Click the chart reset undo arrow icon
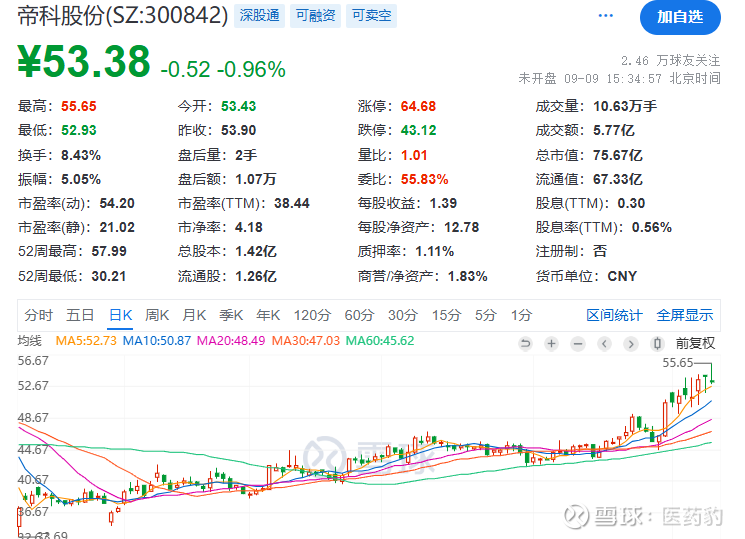This screenshot has height=539, width=745. click(x=525, y=343)
